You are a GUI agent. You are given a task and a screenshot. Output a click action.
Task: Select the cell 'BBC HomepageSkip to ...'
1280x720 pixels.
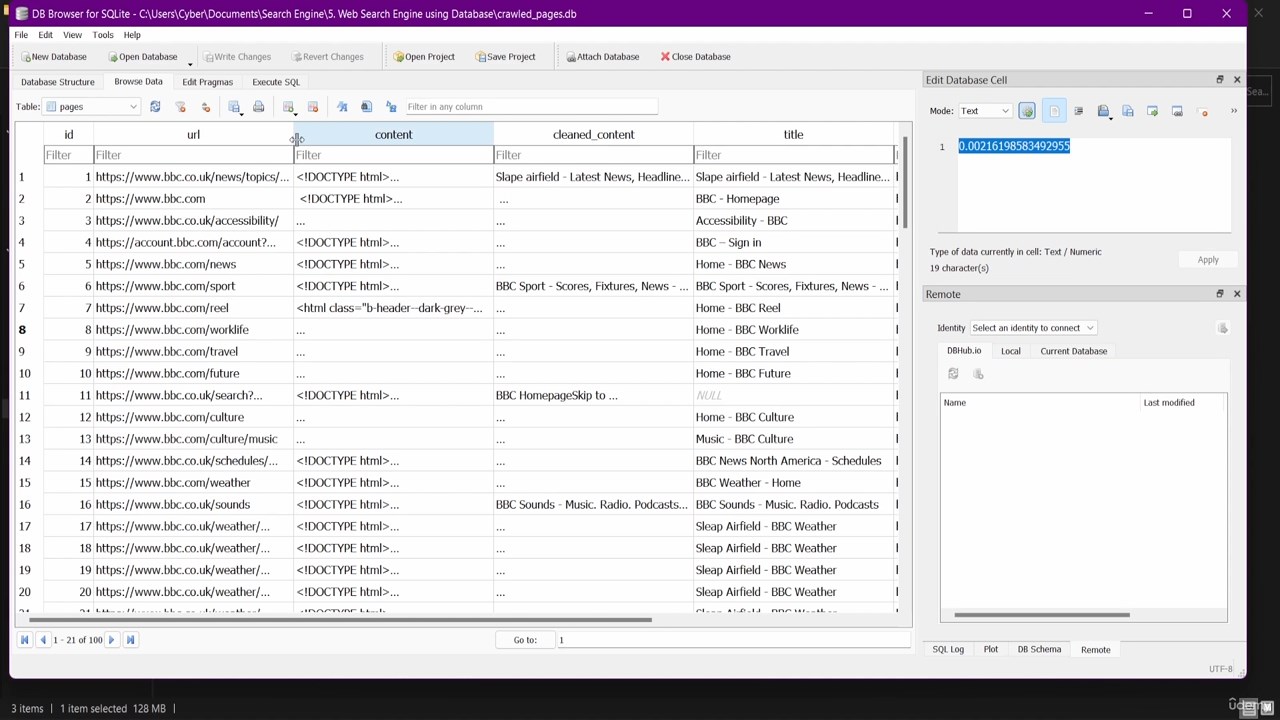pyautogui.click(x=593, y=395)
